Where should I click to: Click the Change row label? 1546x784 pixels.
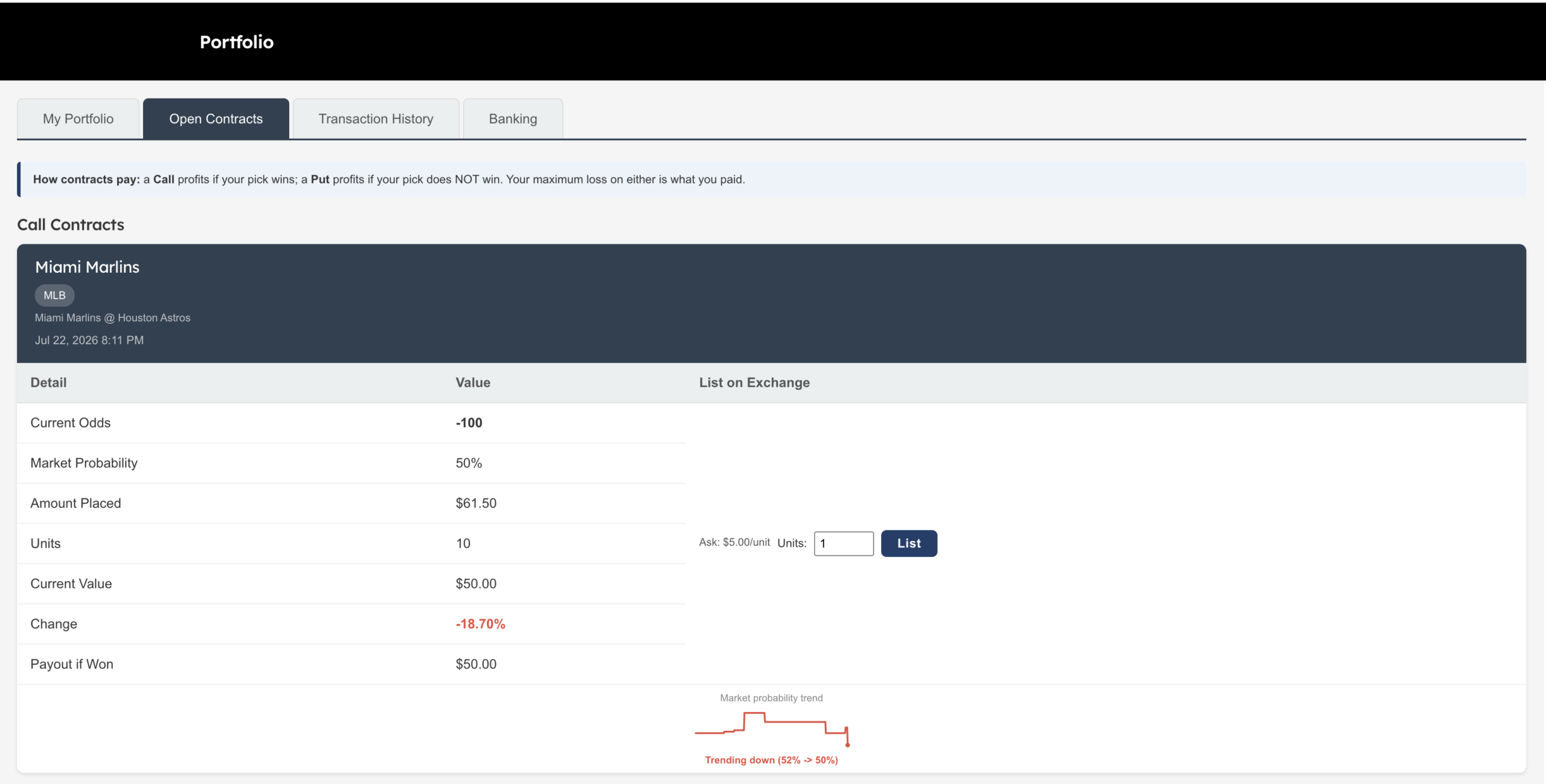tap(54, 624)
